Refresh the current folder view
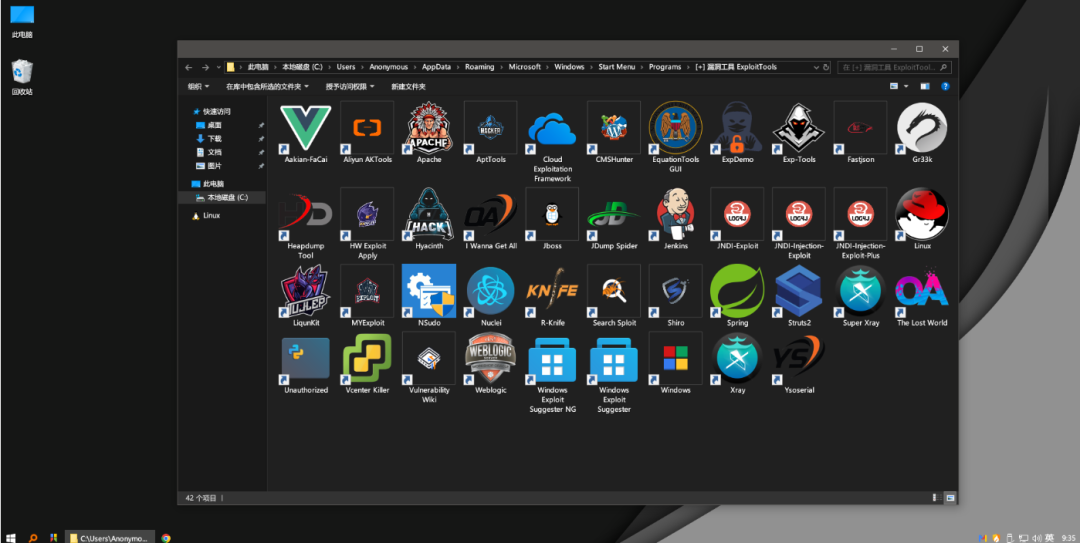This screenshot has width=1080, height=543. 826,68
